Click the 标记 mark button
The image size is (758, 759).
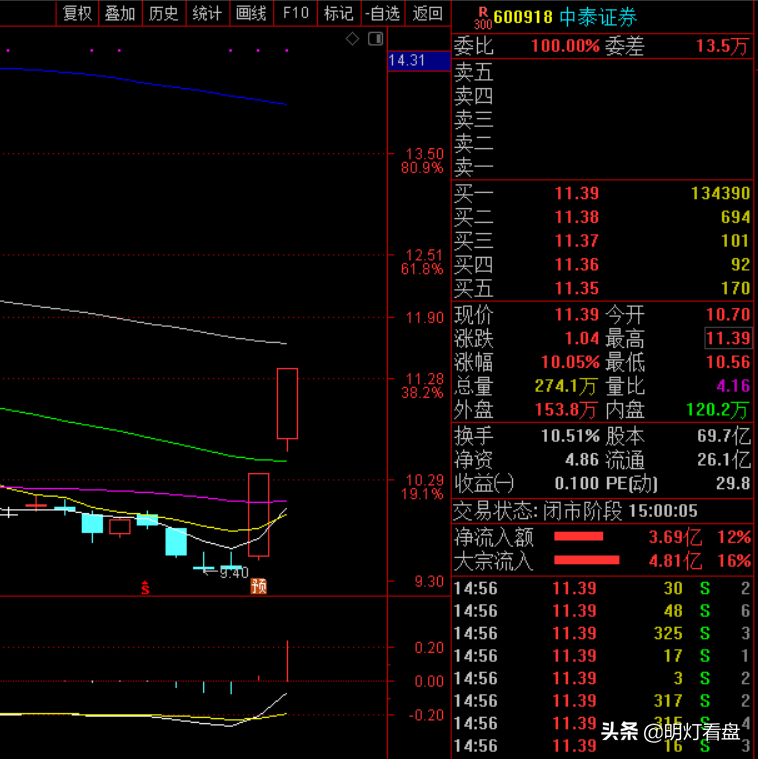click(339, 13)
